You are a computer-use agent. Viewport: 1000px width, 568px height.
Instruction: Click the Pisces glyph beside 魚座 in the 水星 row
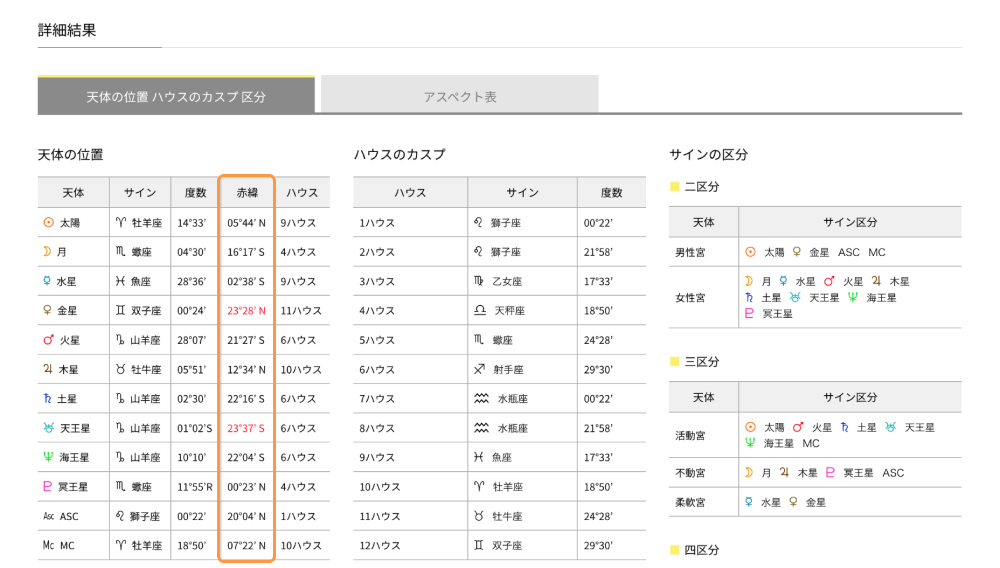pyautogui.click(x=121, y=281)
